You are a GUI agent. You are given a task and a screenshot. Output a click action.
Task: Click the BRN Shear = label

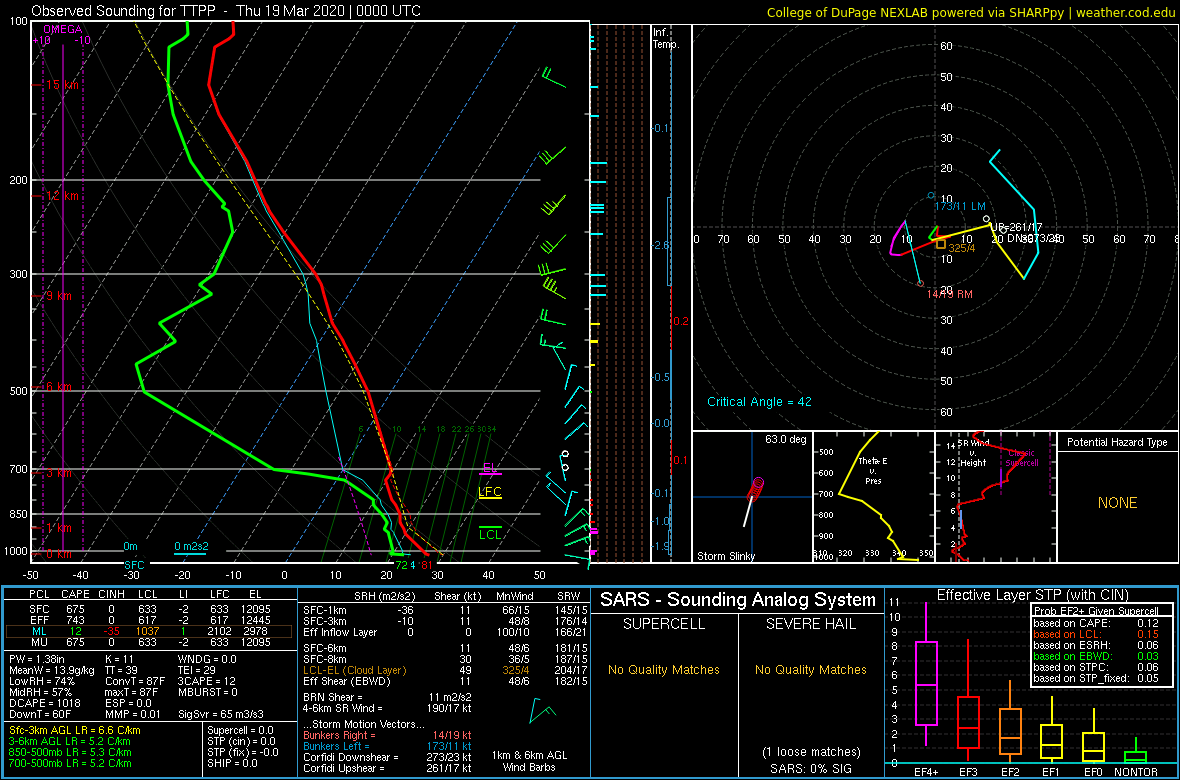tap(335, 696)
